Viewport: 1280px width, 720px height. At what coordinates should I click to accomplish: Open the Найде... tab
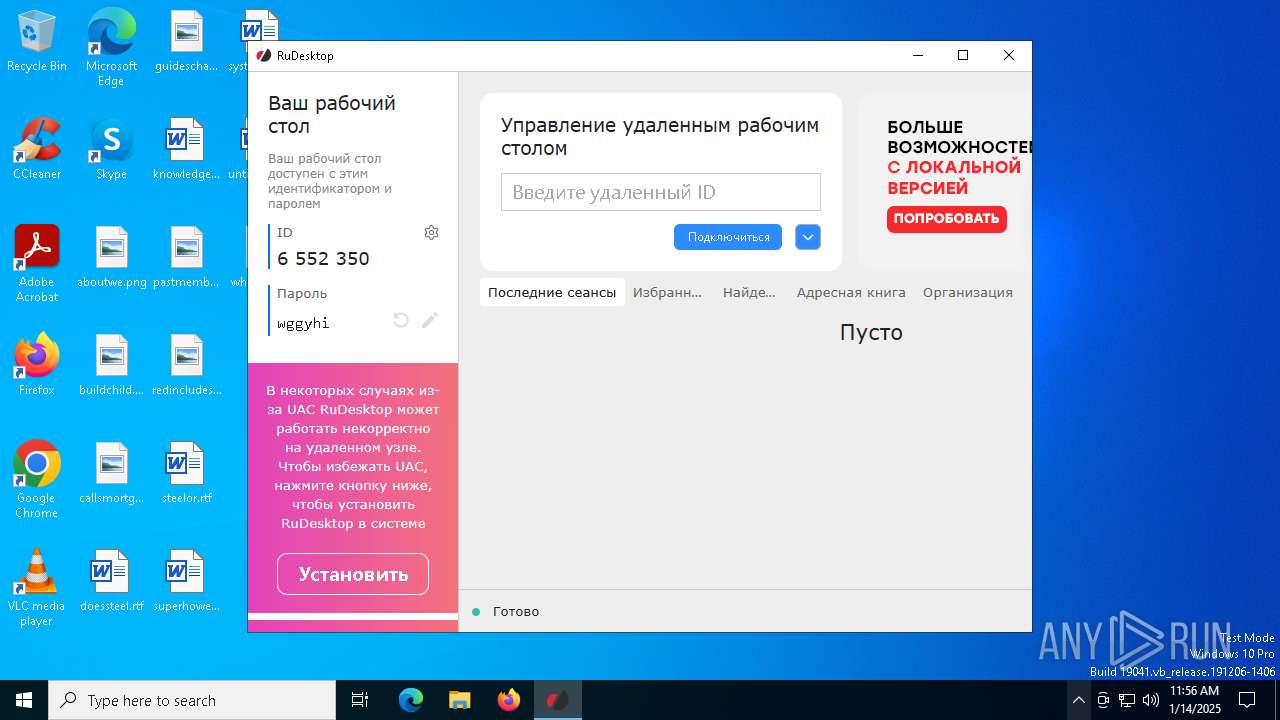point(749,292)
